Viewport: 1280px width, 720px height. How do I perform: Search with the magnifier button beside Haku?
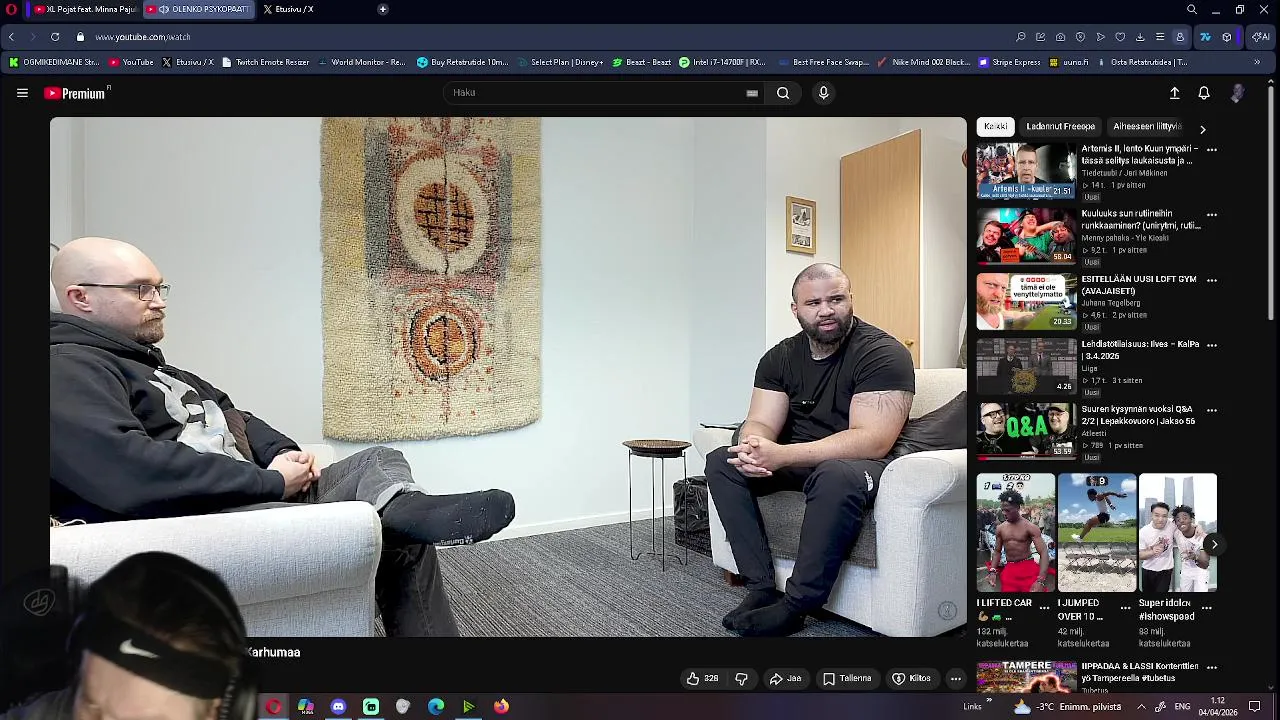(783, 93)
